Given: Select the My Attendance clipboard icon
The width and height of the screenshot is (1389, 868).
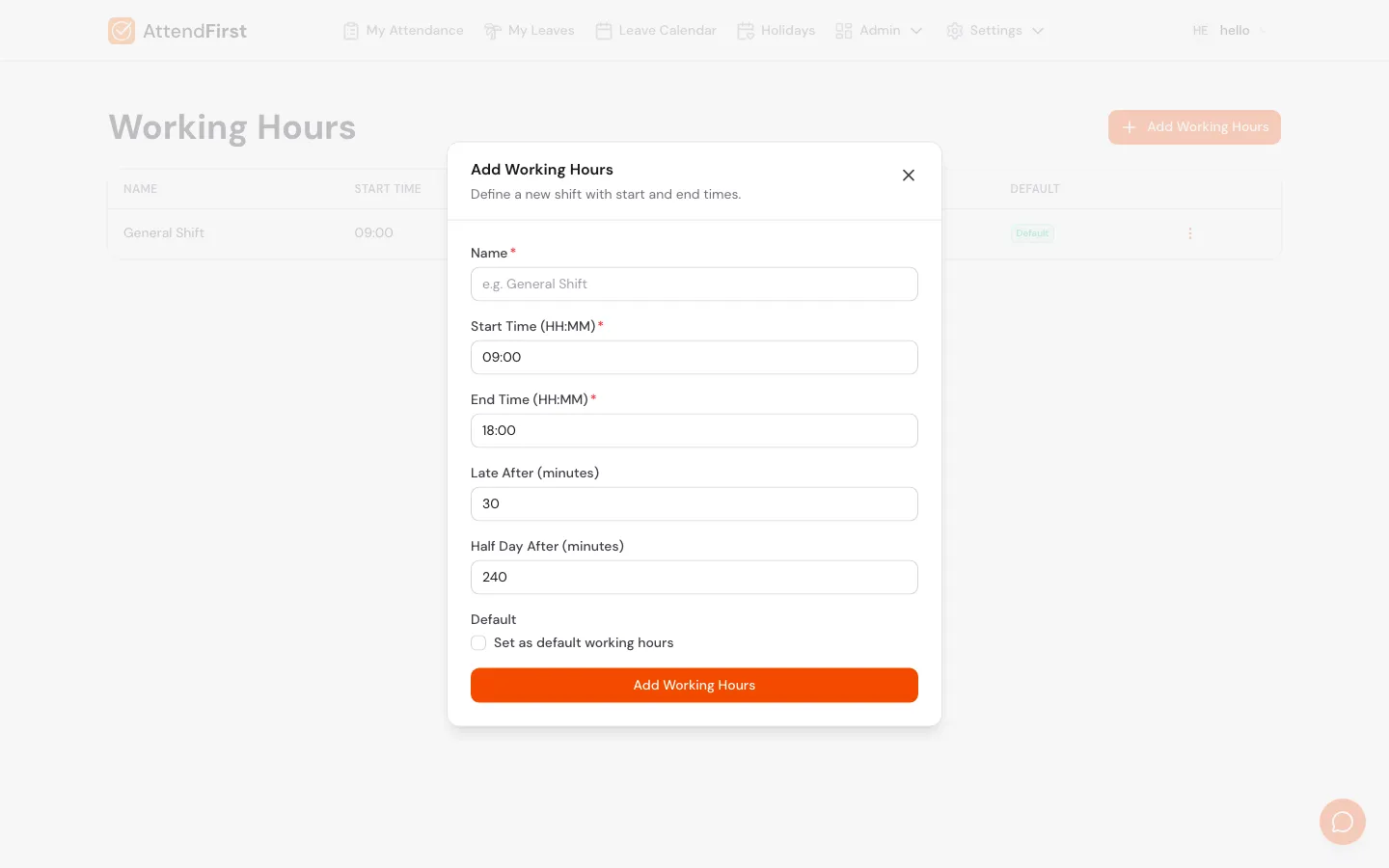Looking at the screenshot, I should coord(349,30).
